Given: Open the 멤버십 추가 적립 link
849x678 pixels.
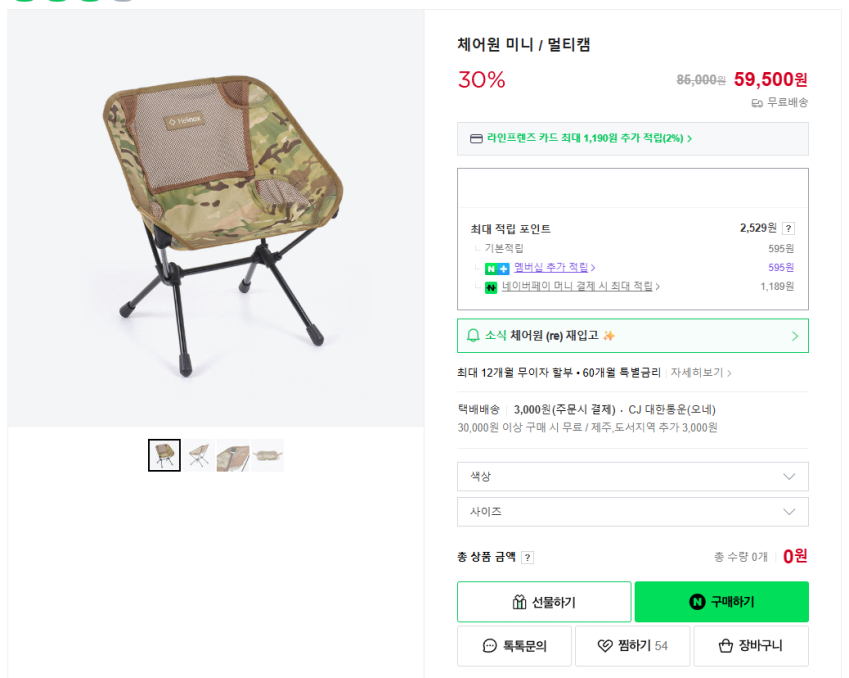Looking at the screenshot, I should pos(551,268).
